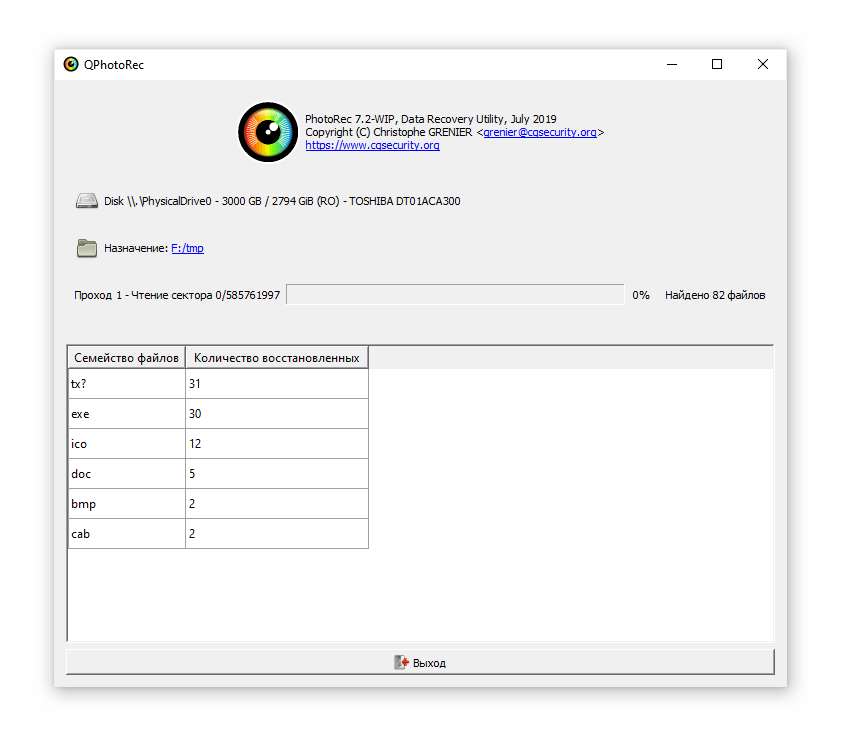Screen dimensions: 845x741
Task: Open the F:/tmp destination link
Action: pyautogui.click(x=187, y=248)
